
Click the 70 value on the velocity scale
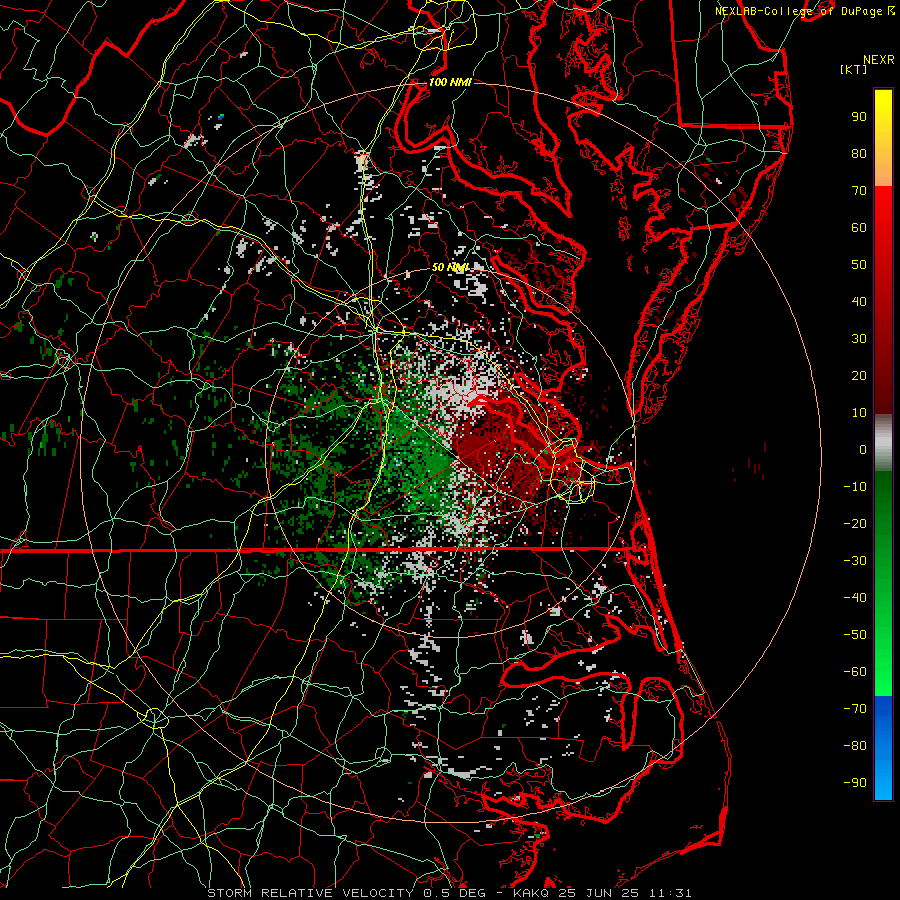(x=859, y=191)
